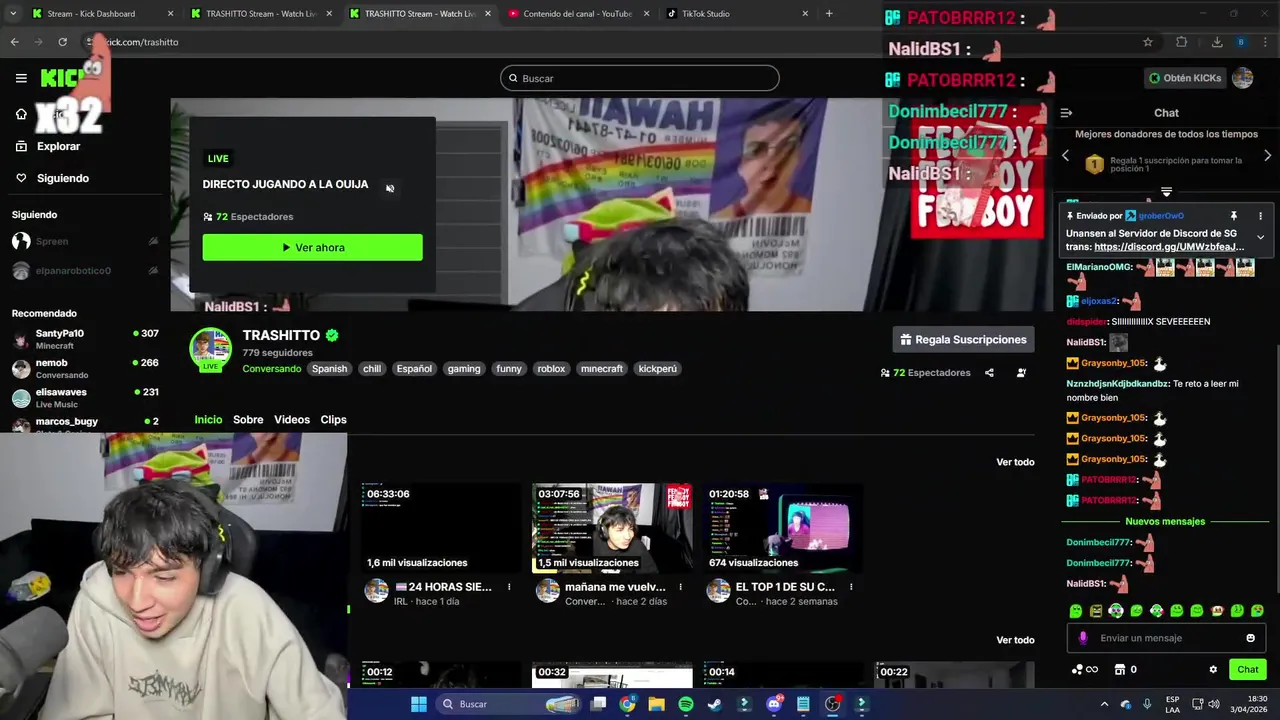Open the TRASHITTO channel avatar

tap(210, 349)
